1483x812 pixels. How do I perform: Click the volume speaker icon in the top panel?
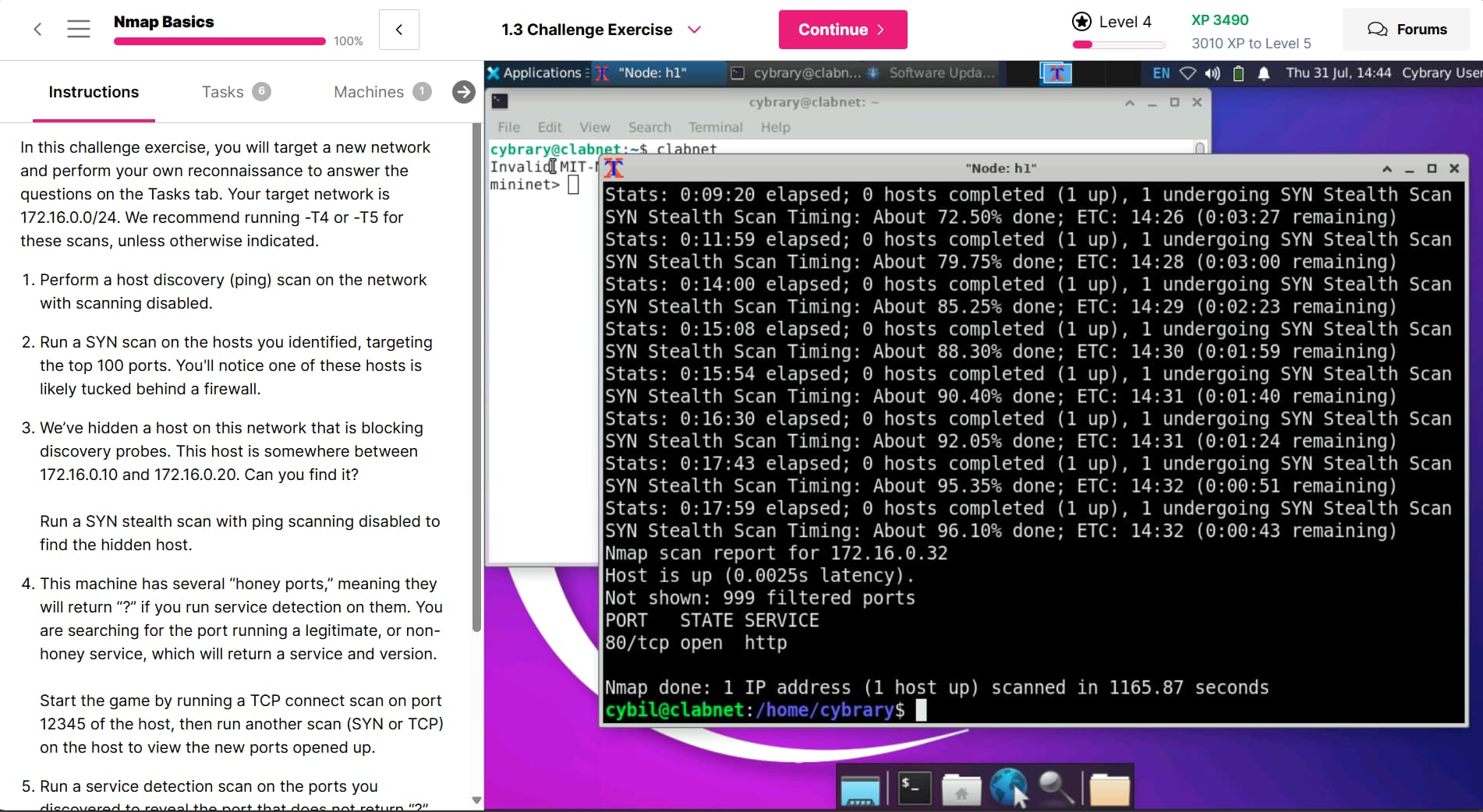(x=1212, y=73)
